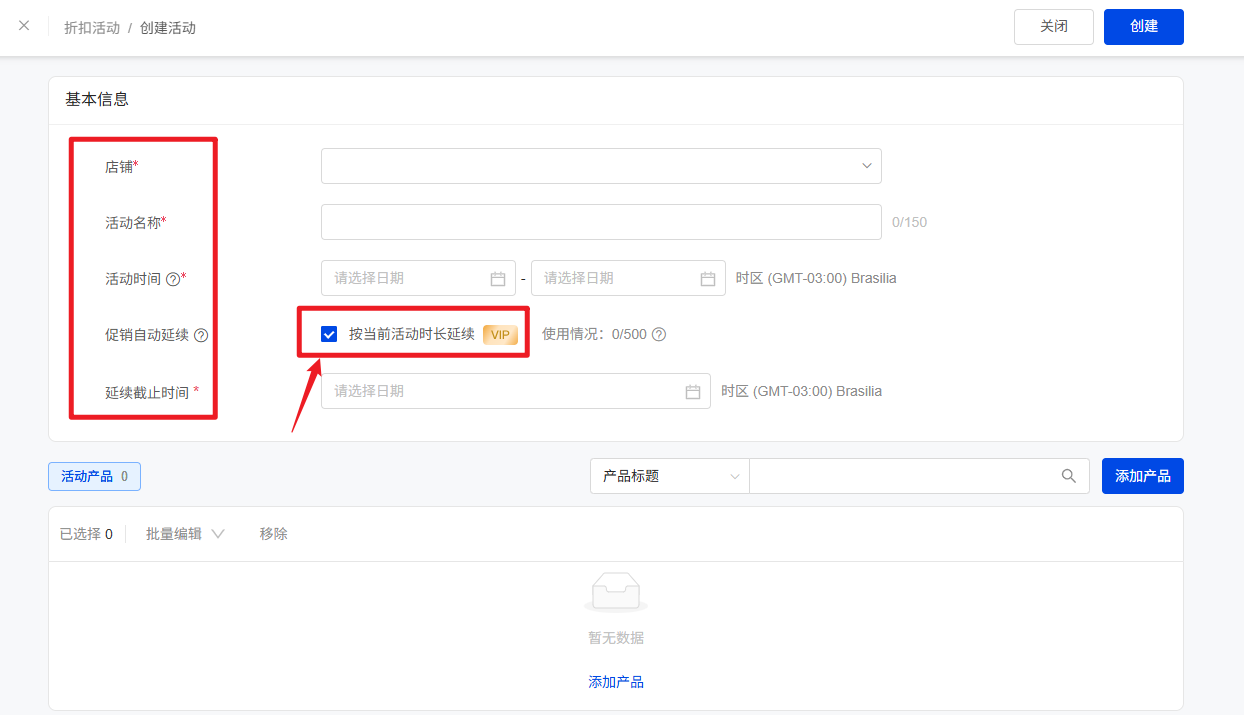
Task: Click calendar icon in end date field
Action: click(708, 278)
